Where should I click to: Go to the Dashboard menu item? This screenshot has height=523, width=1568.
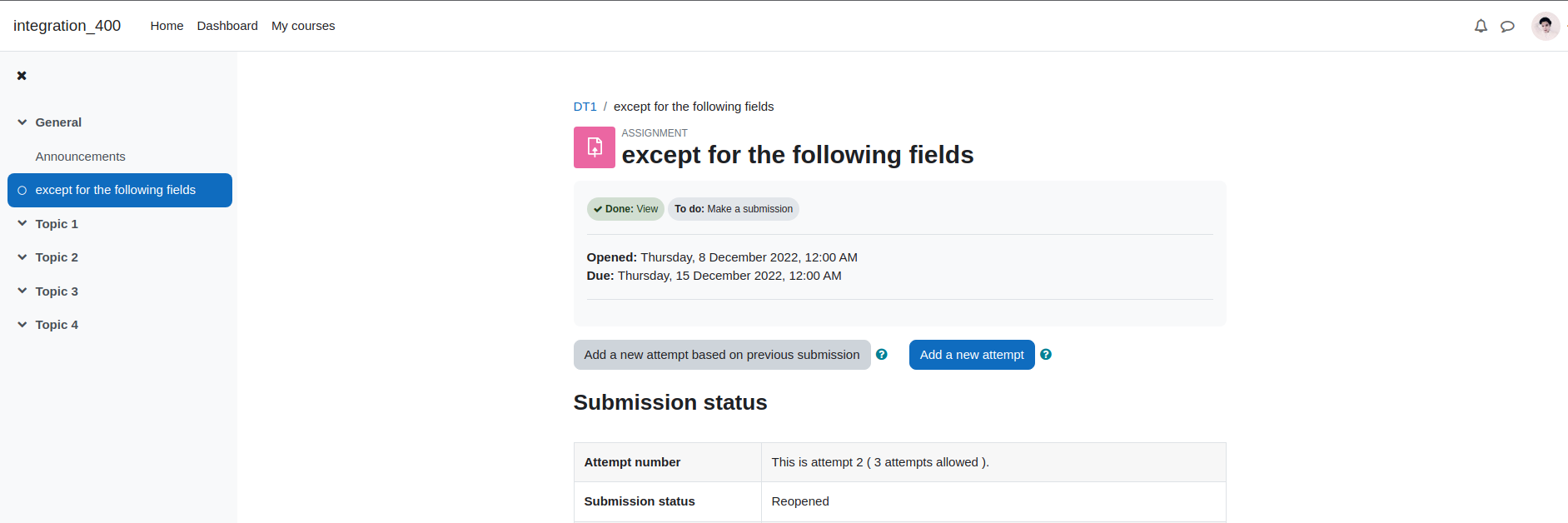(227, 26)
